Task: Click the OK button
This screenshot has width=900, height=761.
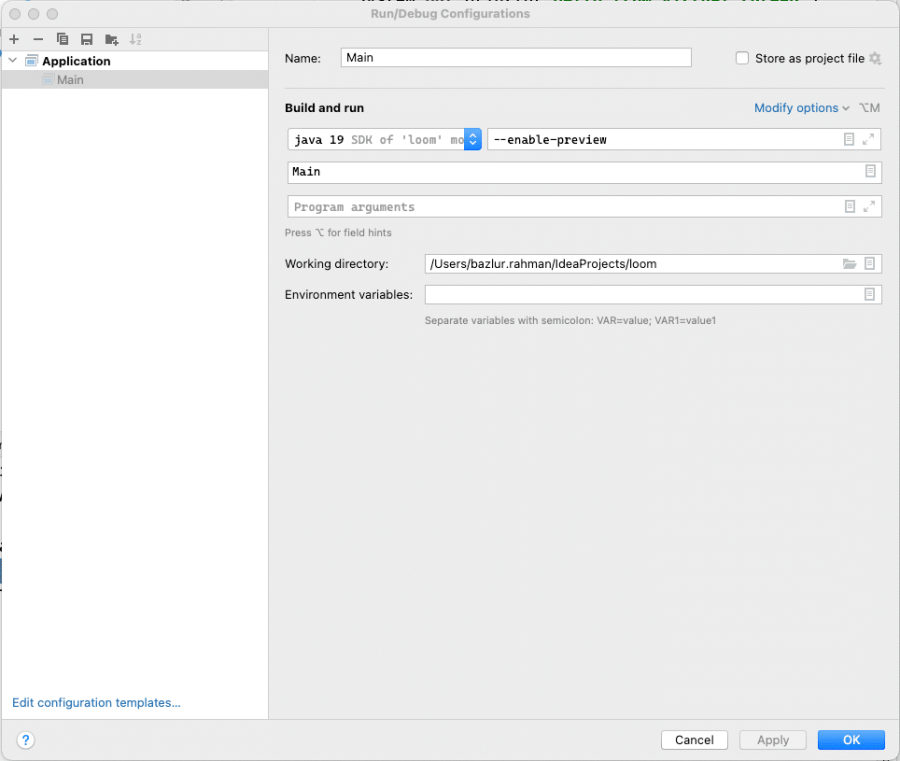Action: pyautogui.click(x=851, y=740)
